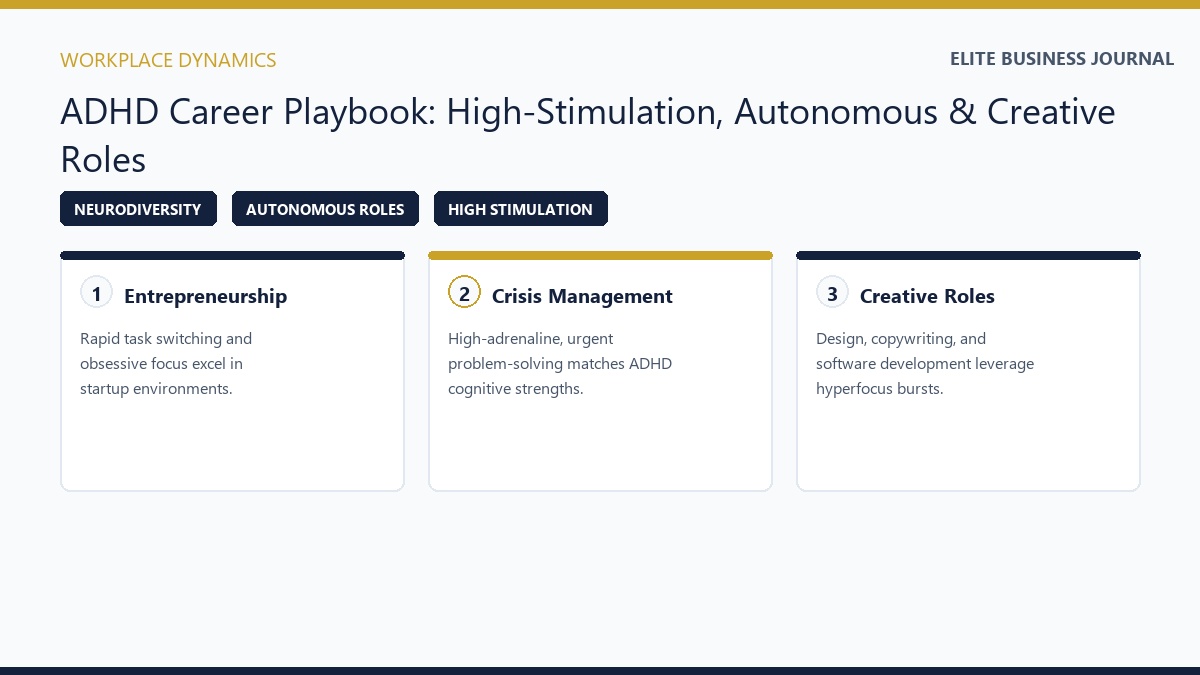Click the number 3 circle badge
This screenshot has width=1200, height=675.
(832, 293)
